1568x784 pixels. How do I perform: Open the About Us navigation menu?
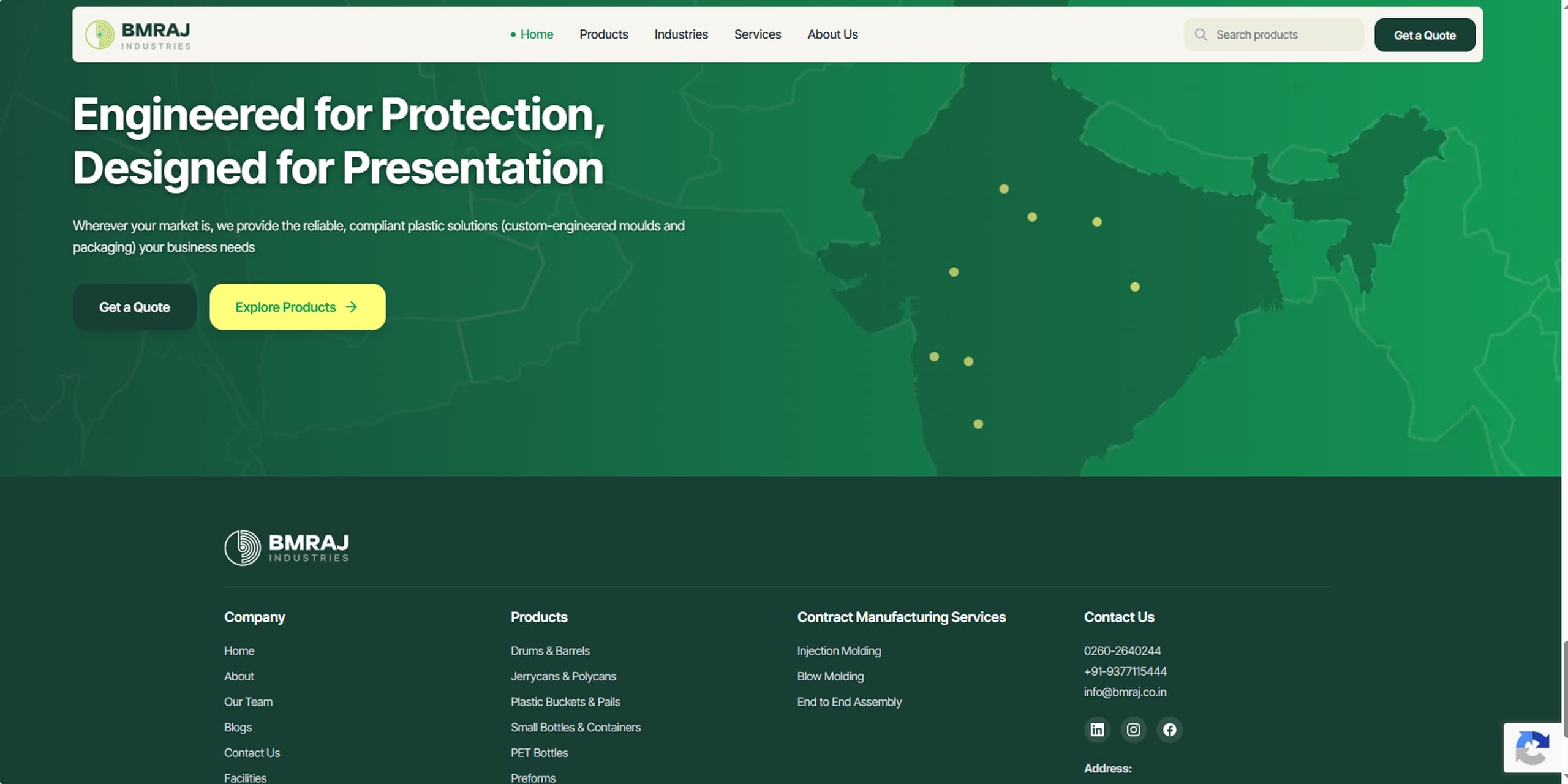pyautogui.click(x=832, y=35)
